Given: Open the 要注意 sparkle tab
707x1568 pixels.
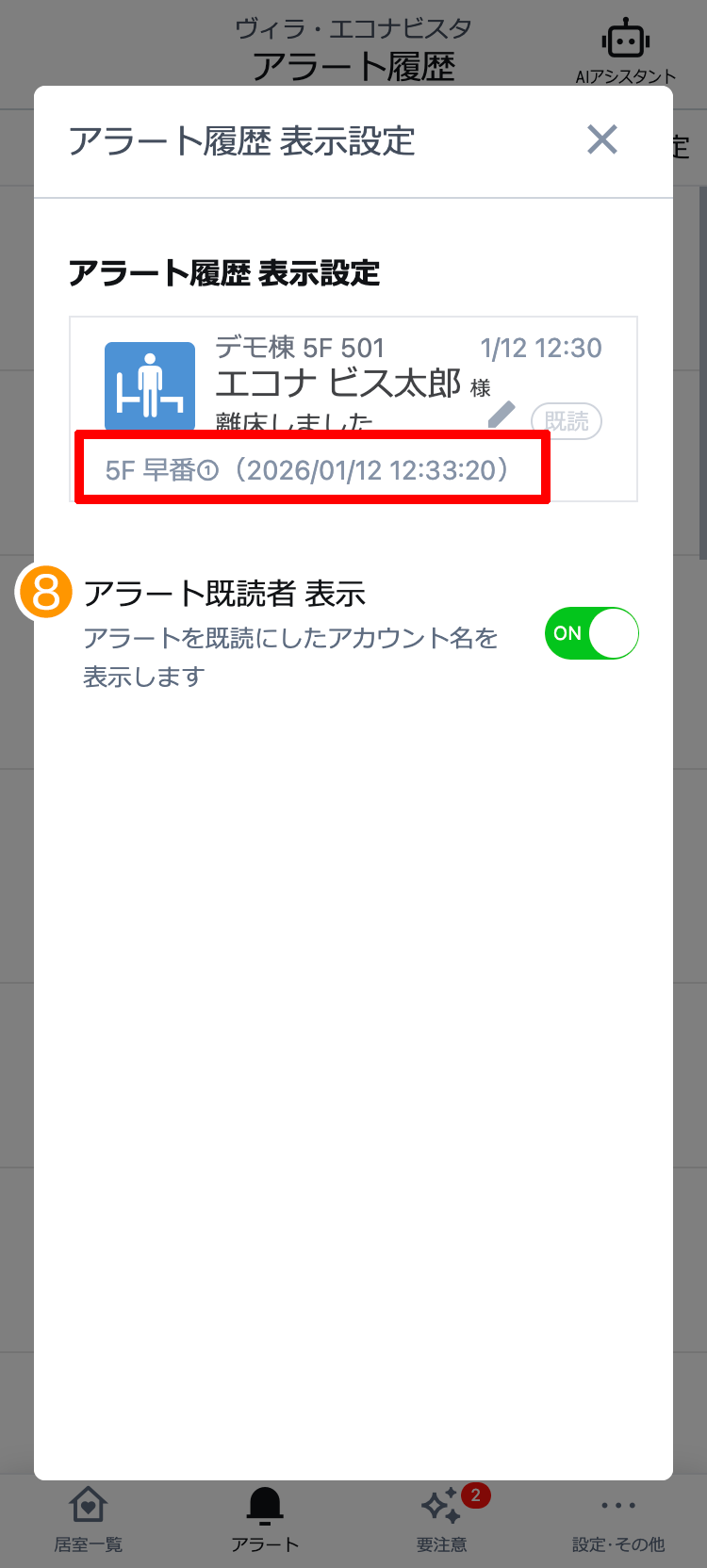Looking at the screenshot, I should (442, 1519).
